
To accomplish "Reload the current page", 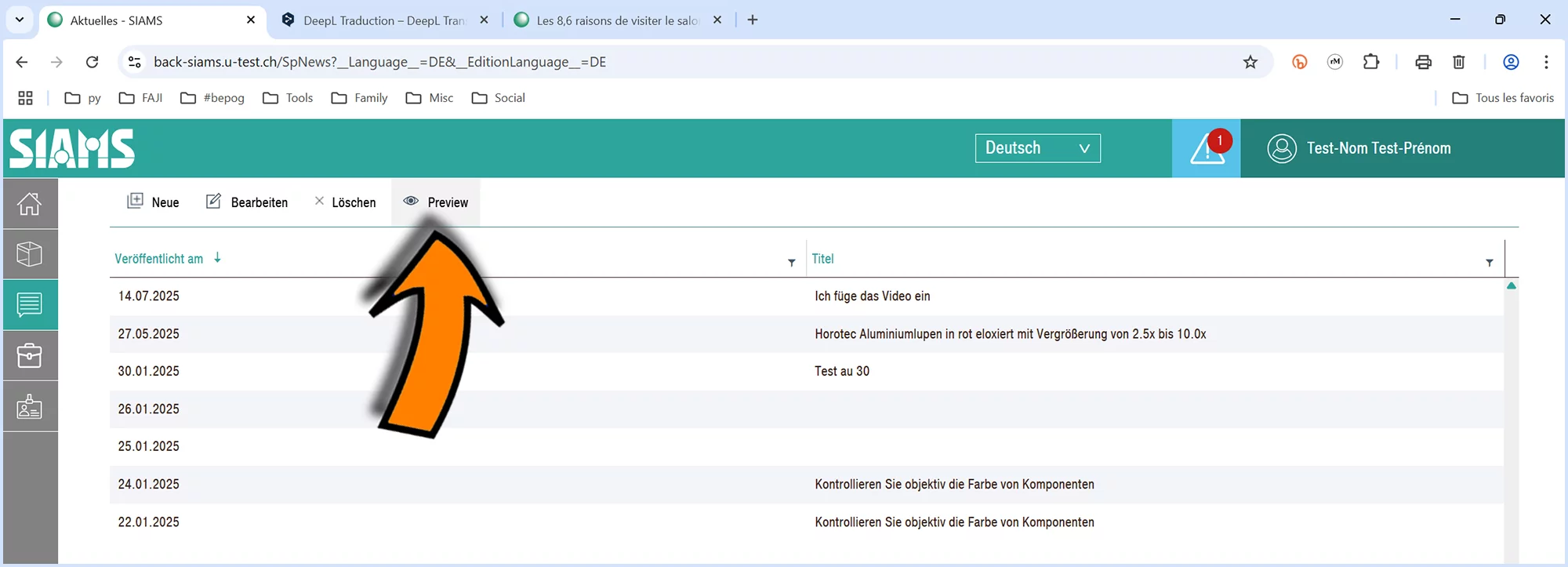I will point(92,62).
